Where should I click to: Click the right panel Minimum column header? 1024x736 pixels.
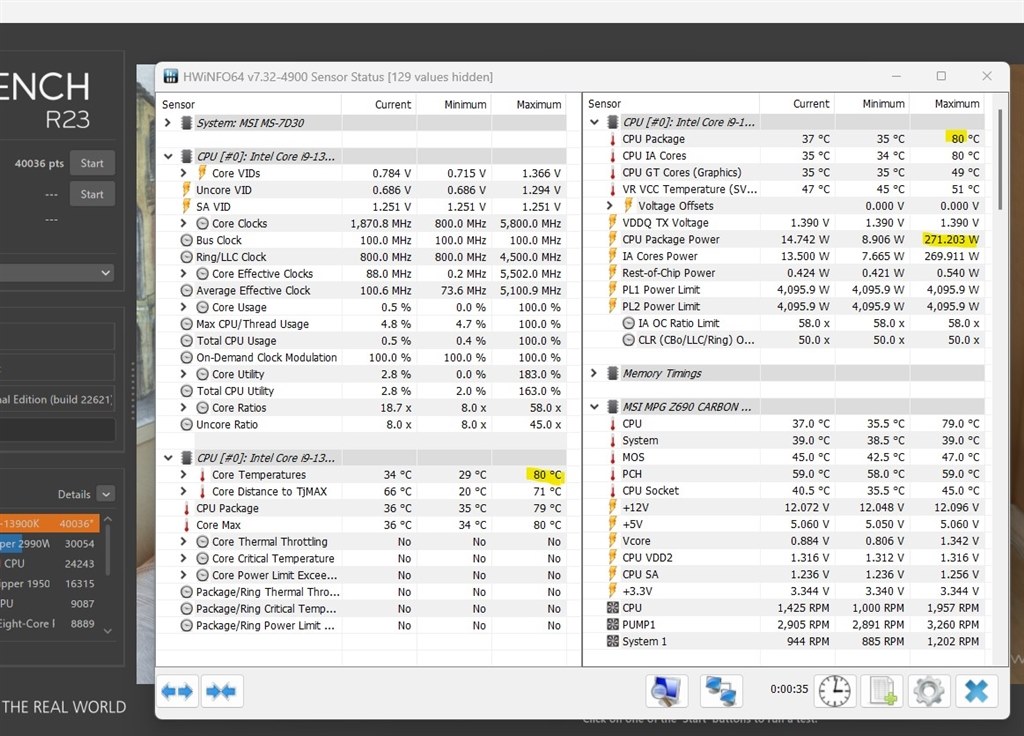(883, 104)
